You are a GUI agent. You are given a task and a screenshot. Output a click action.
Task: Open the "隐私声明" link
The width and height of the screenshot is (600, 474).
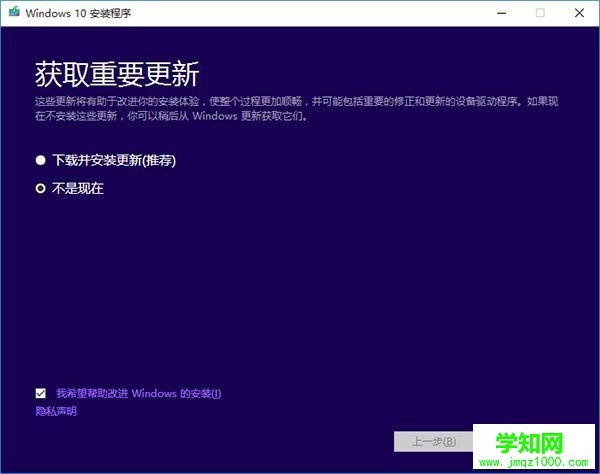click(56, 412)
